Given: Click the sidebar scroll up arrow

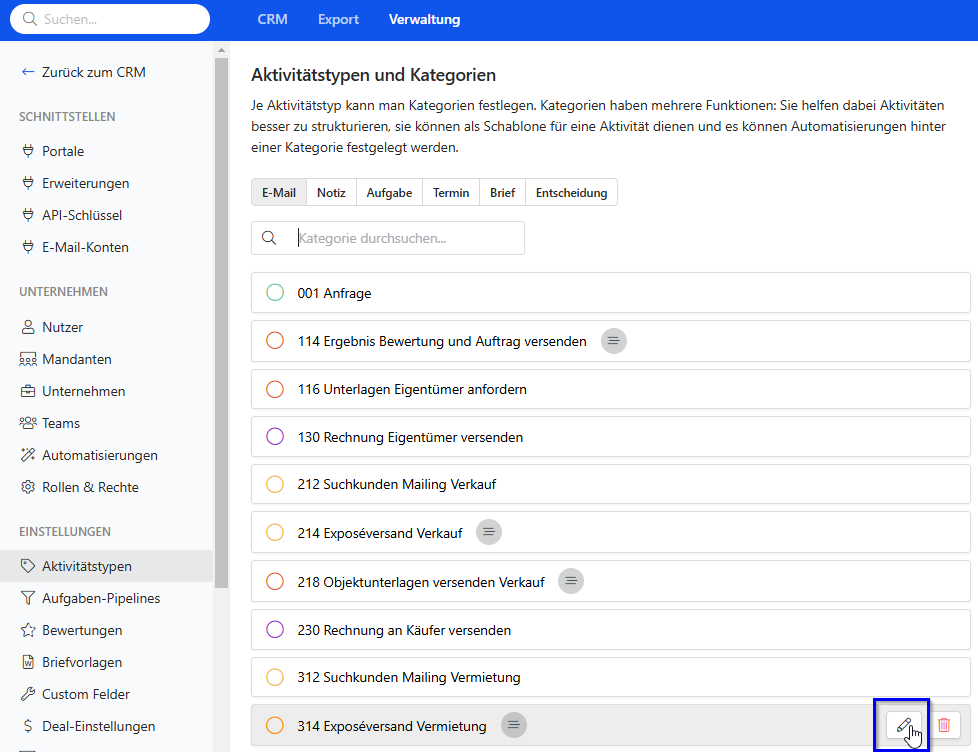Looking at the screenshot, I should coord(221,50).
